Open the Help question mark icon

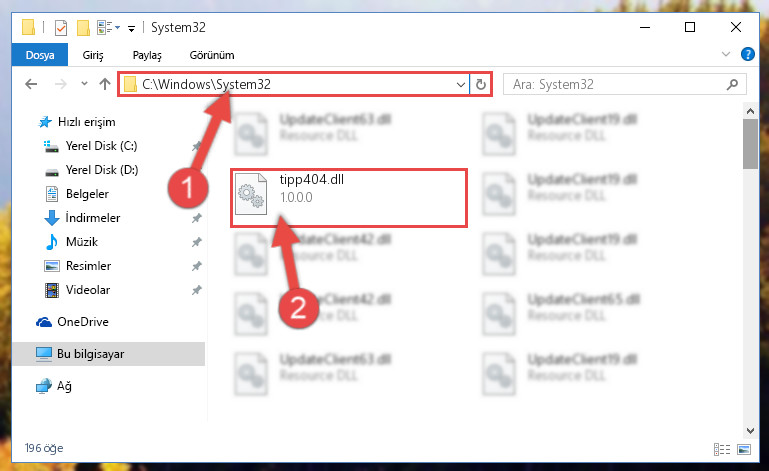coord(748,54)
